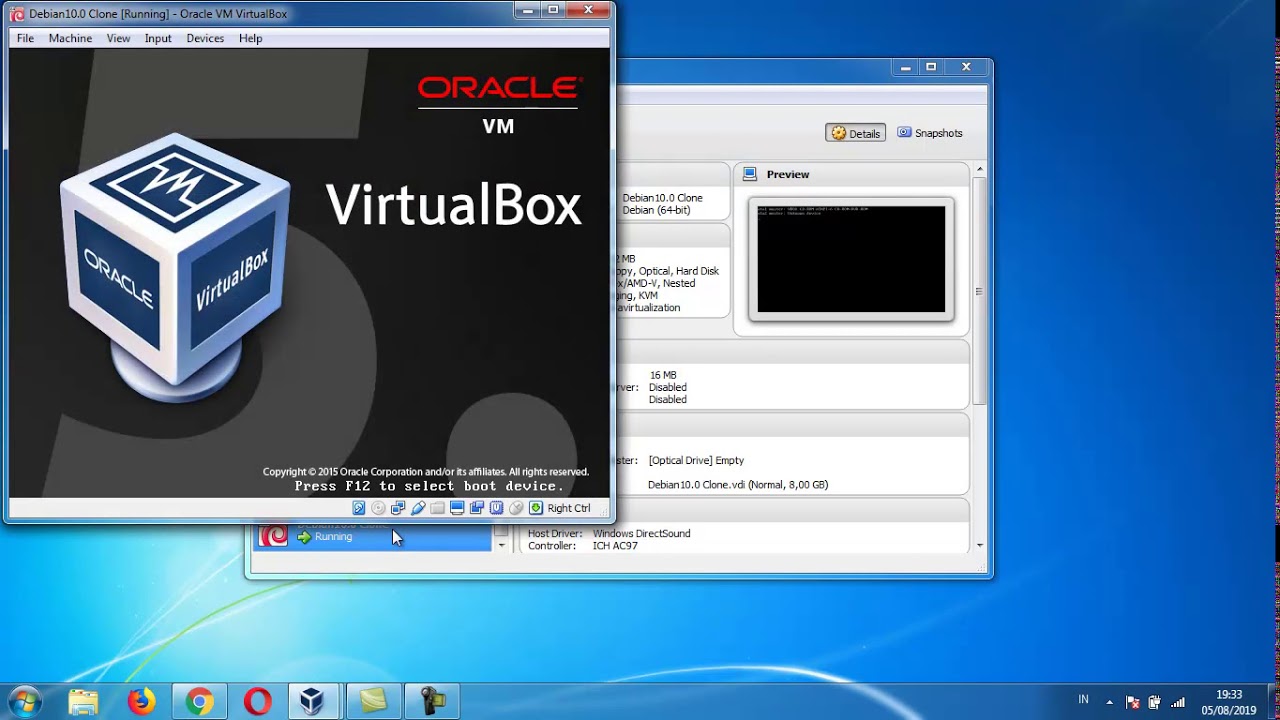Click the network signal tray icon
The width and height of the screenshot is (1280, 720).
(1178, 702)
